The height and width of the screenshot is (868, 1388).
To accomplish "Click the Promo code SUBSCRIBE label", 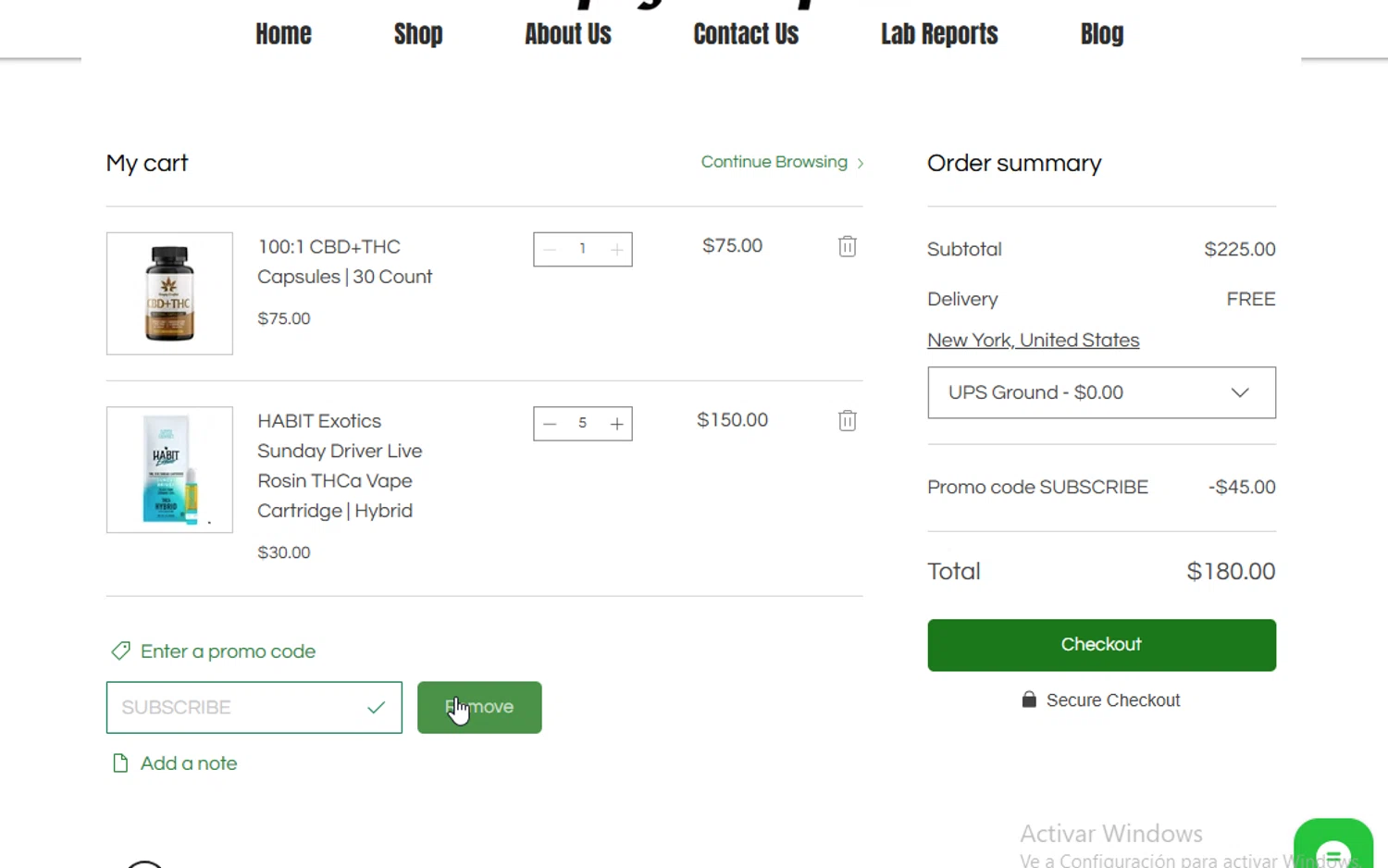I will (x=1037, y=488).
